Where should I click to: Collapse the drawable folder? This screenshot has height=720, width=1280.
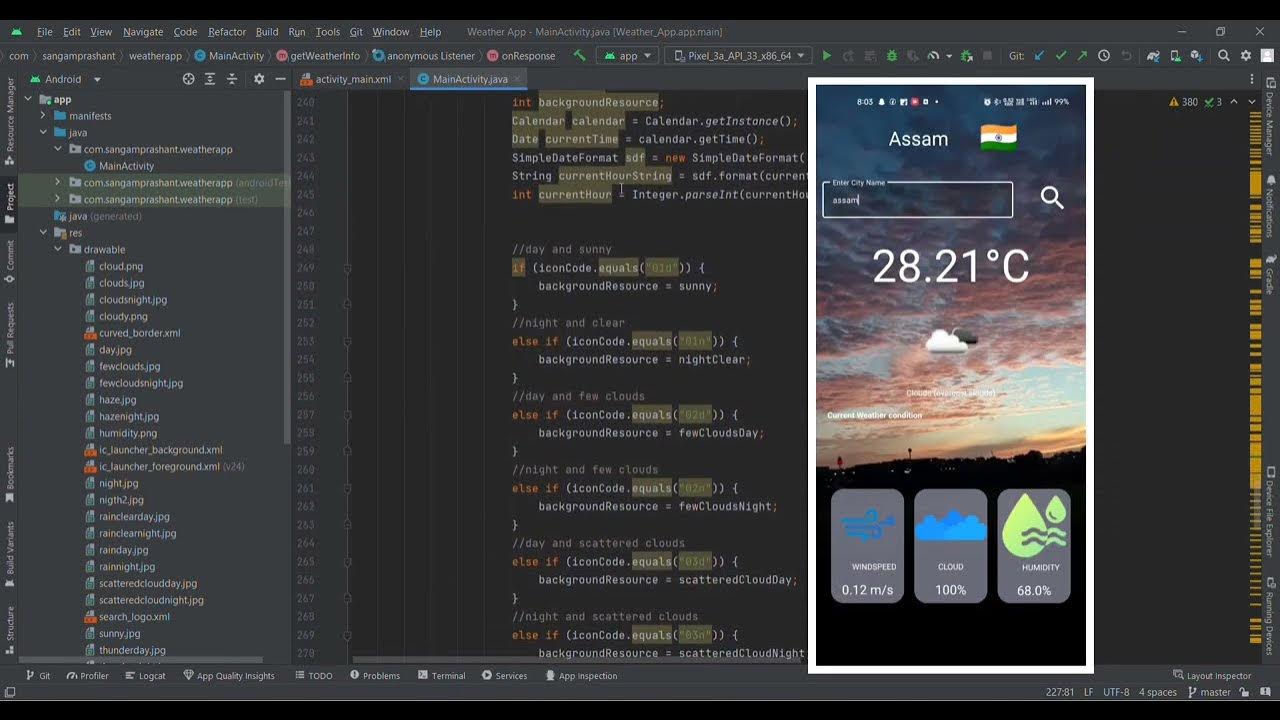pyautogui.click(x=59, y=249)
